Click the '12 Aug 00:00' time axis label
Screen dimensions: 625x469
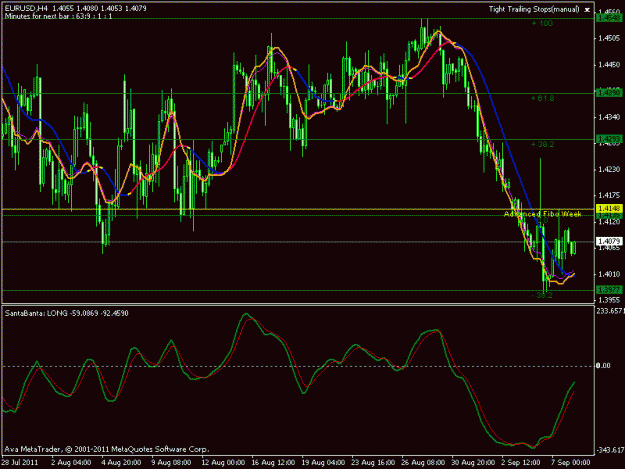(223, 462)
